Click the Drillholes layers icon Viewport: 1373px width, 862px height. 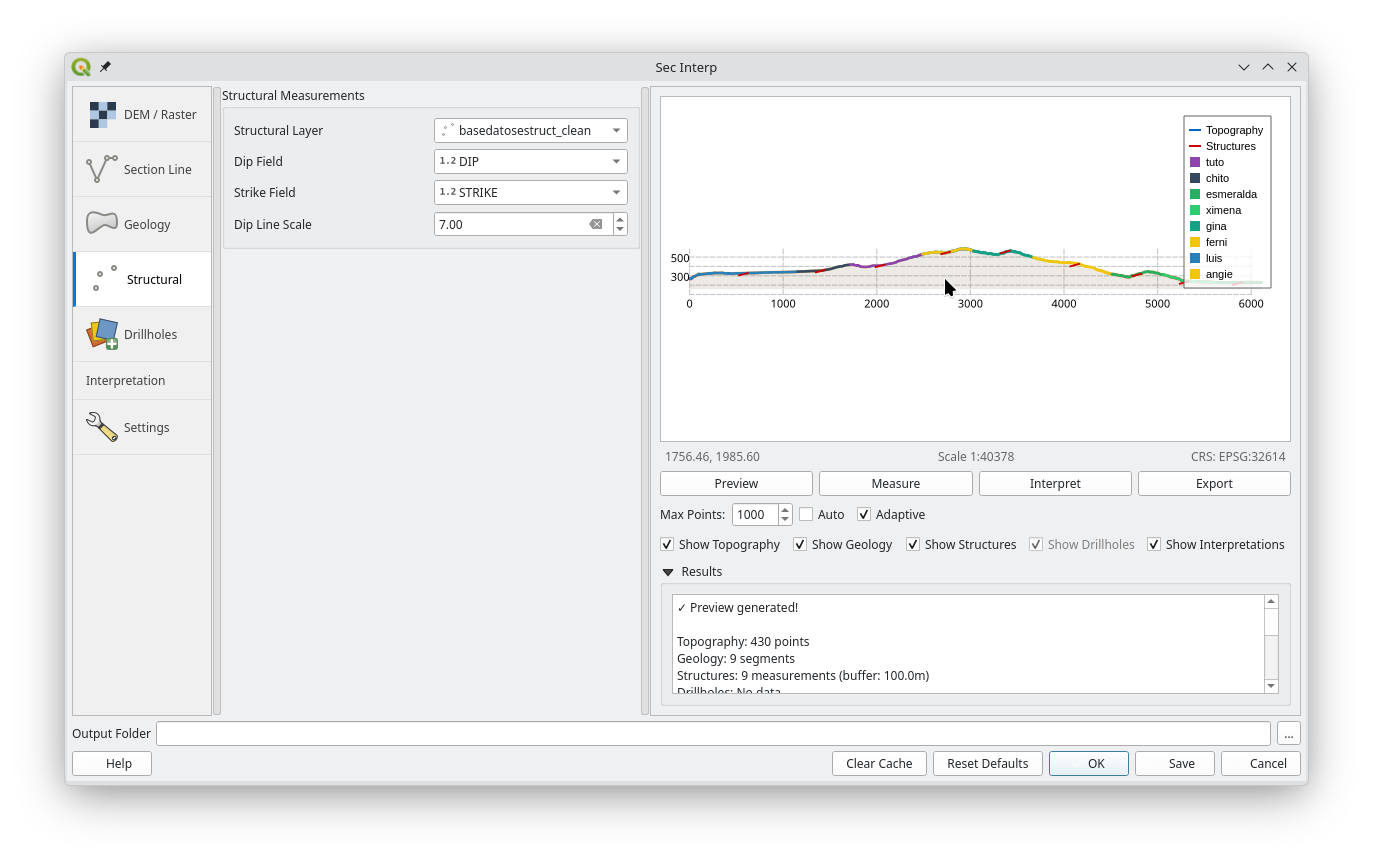click(x=101, y=334)
